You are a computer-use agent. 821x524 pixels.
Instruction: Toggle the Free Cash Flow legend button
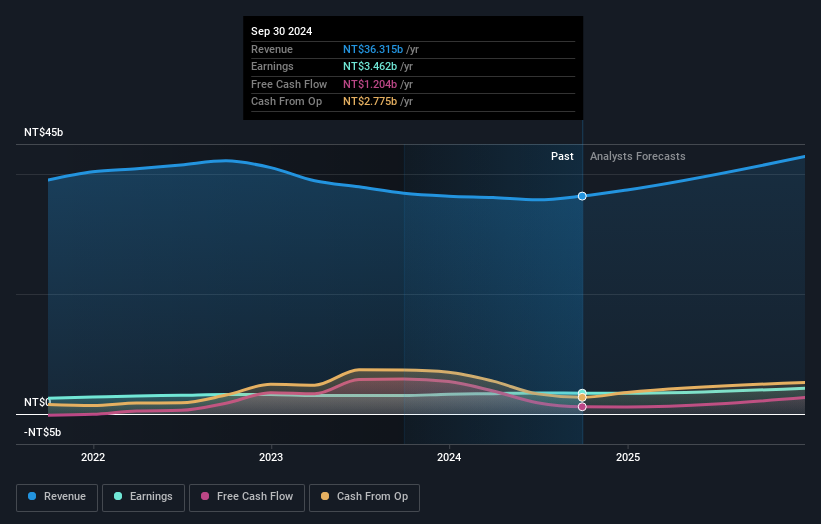click(247, 497)
